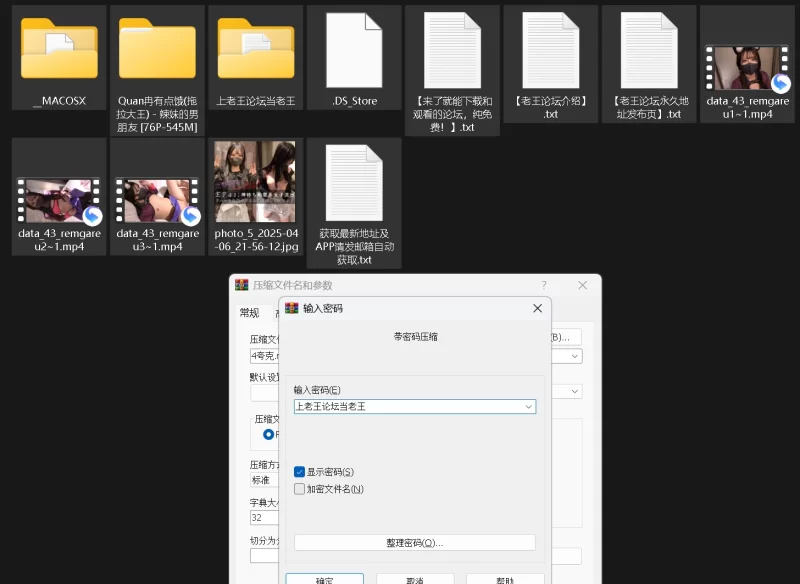Uncheck the 显示密码 checkbox
Viewport: 800px width, 584px height.
tap(299, 472)
